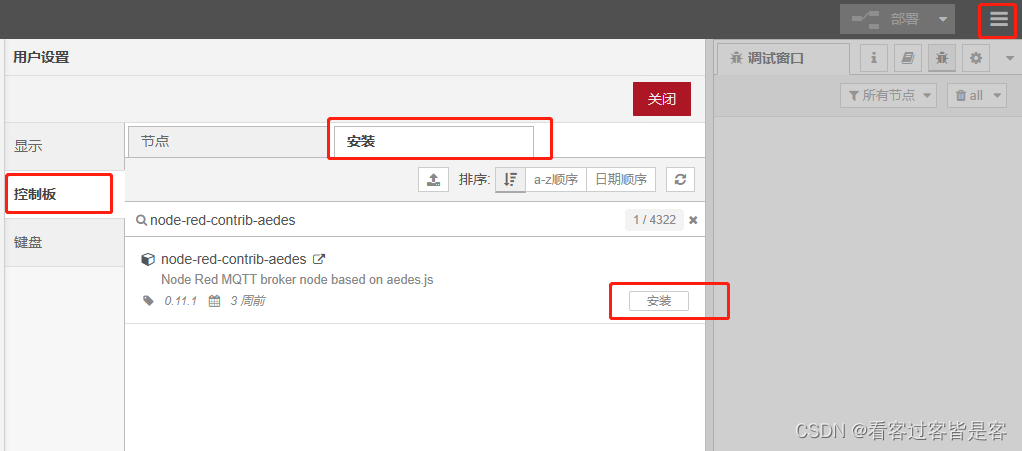Upload a module tgz file icon
The height and width of the screenshot is (451, 1022).
pyautogui.click(x=433, y=180)
